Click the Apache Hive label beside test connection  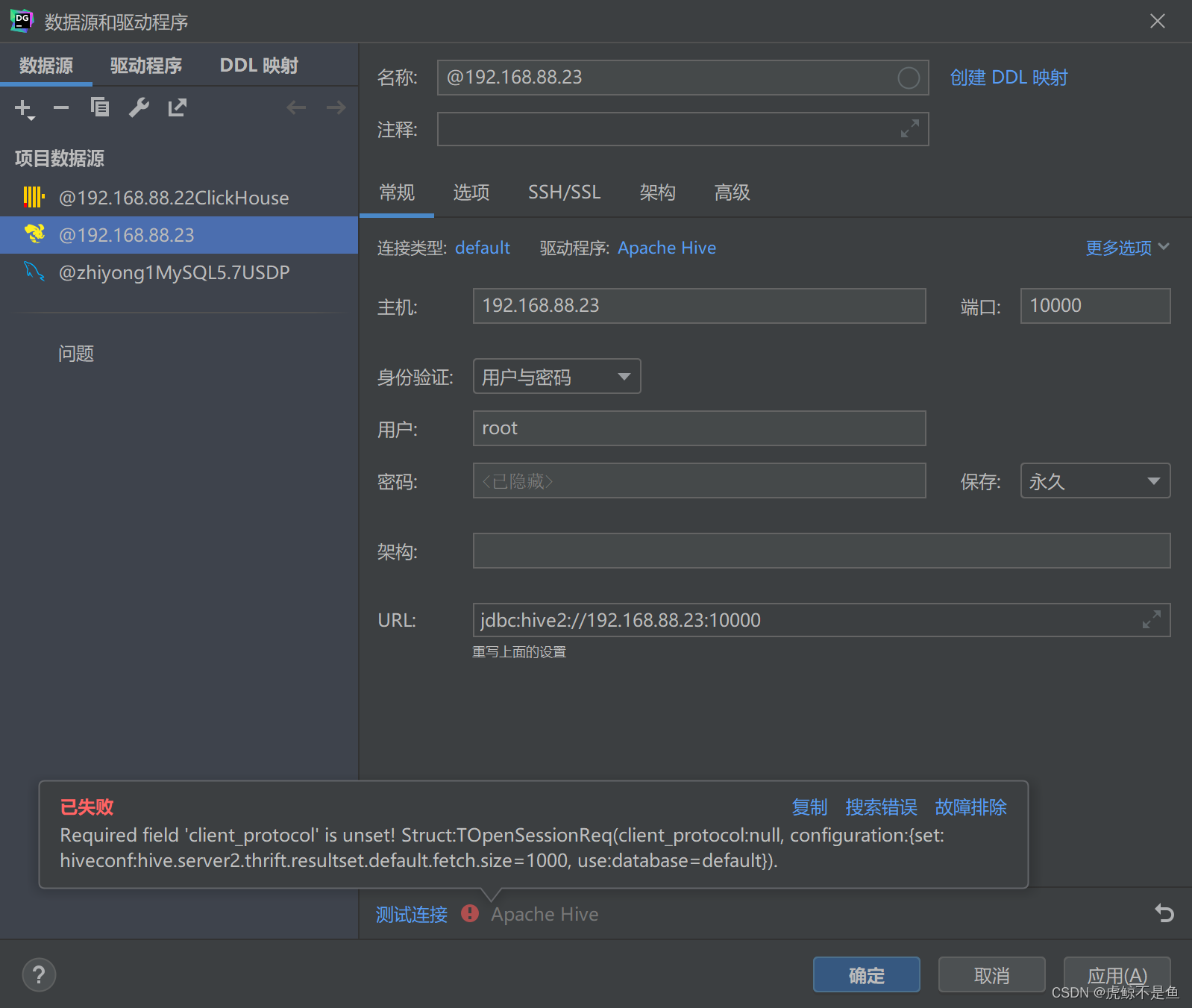(545, 915)
